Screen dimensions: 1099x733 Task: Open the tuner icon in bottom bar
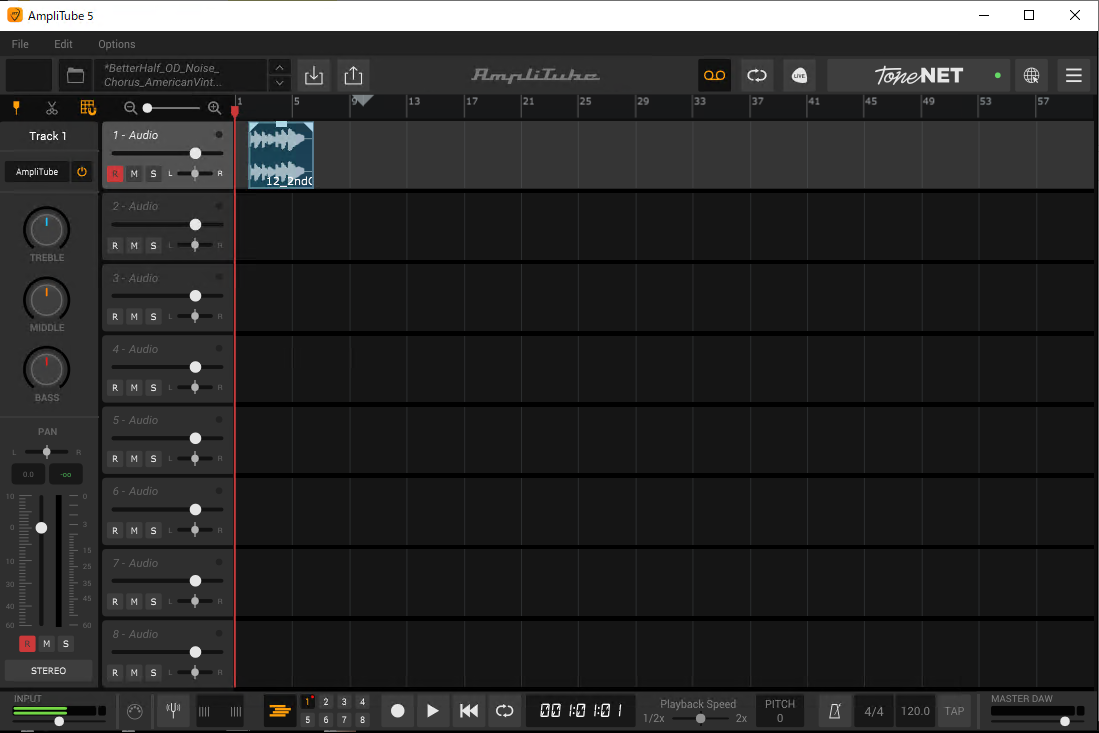tap(173, 711)
